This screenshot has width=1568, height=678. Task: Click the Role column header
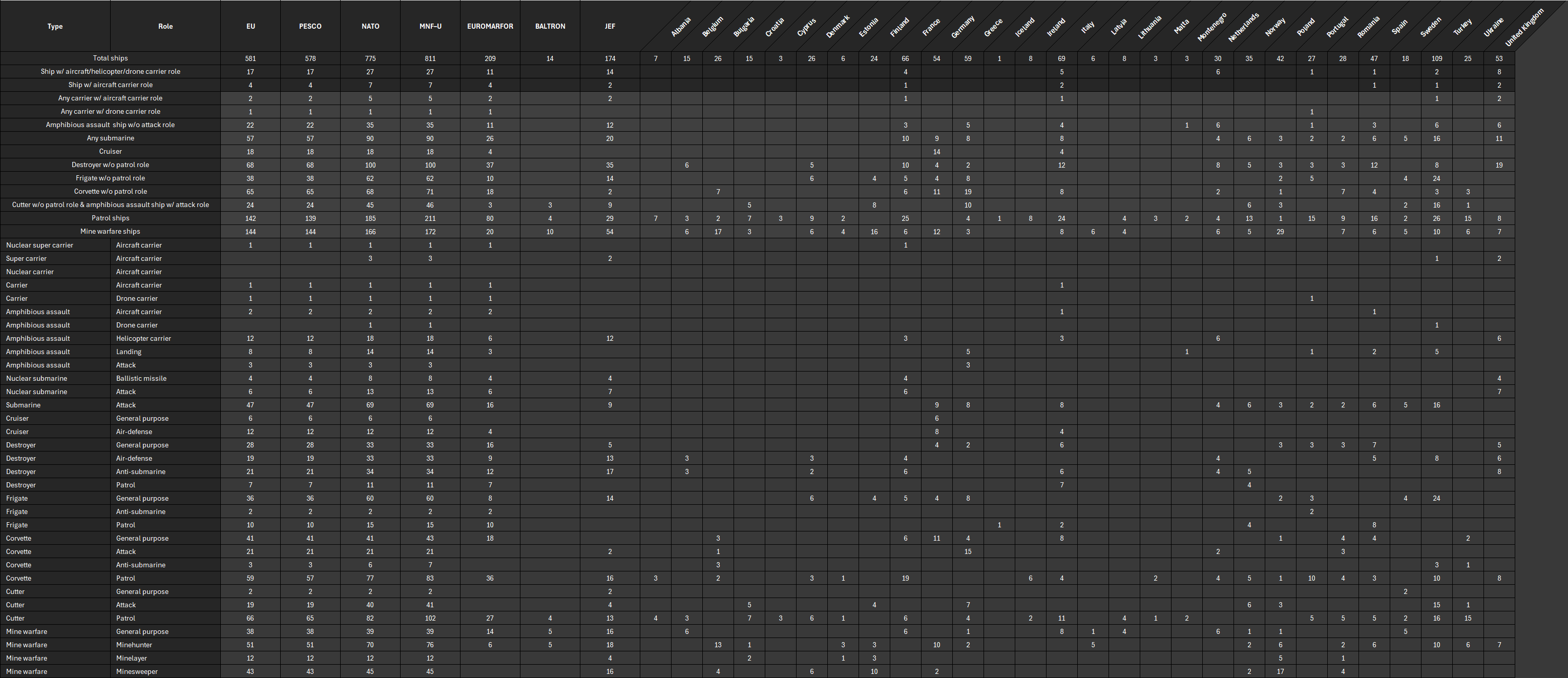(x=165, y=26)
